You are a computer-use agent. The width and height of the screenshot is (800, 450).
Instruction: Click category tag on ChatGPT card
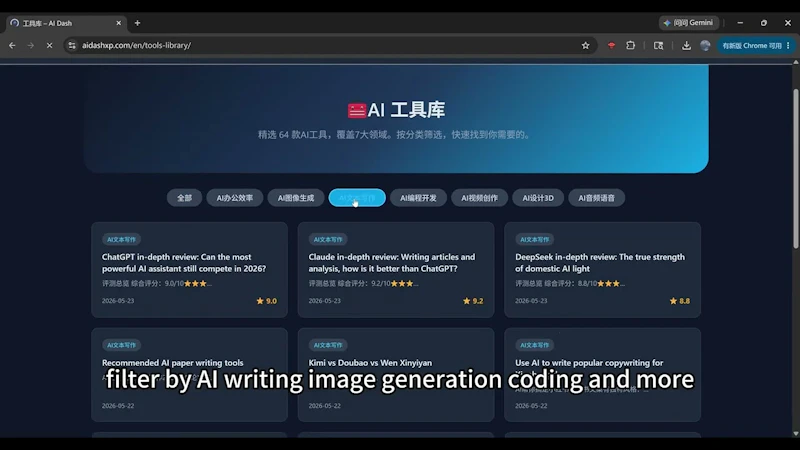(x=121, y=239)
